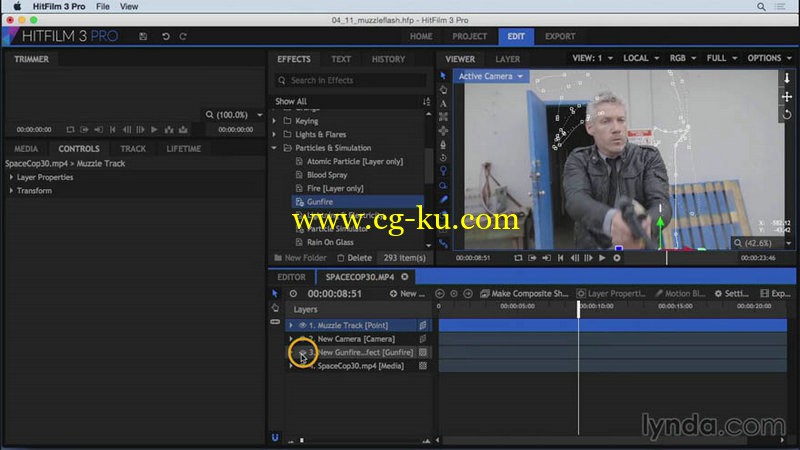800x450 pixels.
Task: Select the arrow Select tool in viewer
Action: (443, 76)
